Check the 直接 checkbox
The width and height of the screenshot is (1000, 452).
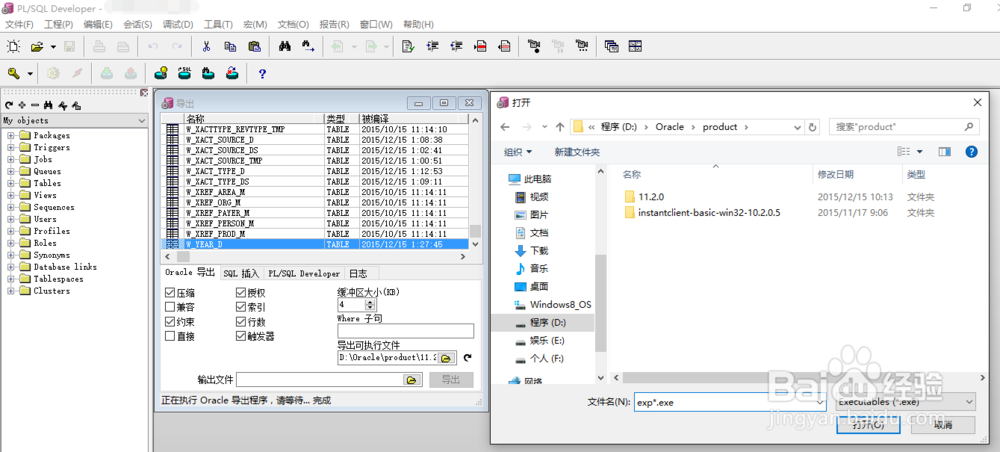point(170,337)
